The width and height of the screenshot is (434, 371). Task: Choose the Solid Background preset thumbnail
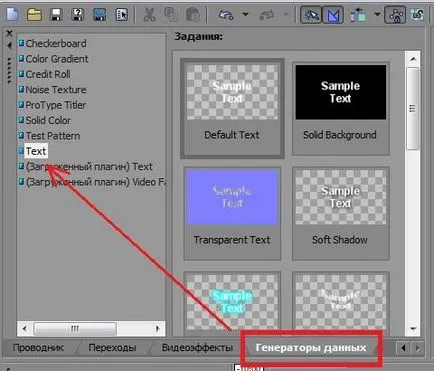340,92
